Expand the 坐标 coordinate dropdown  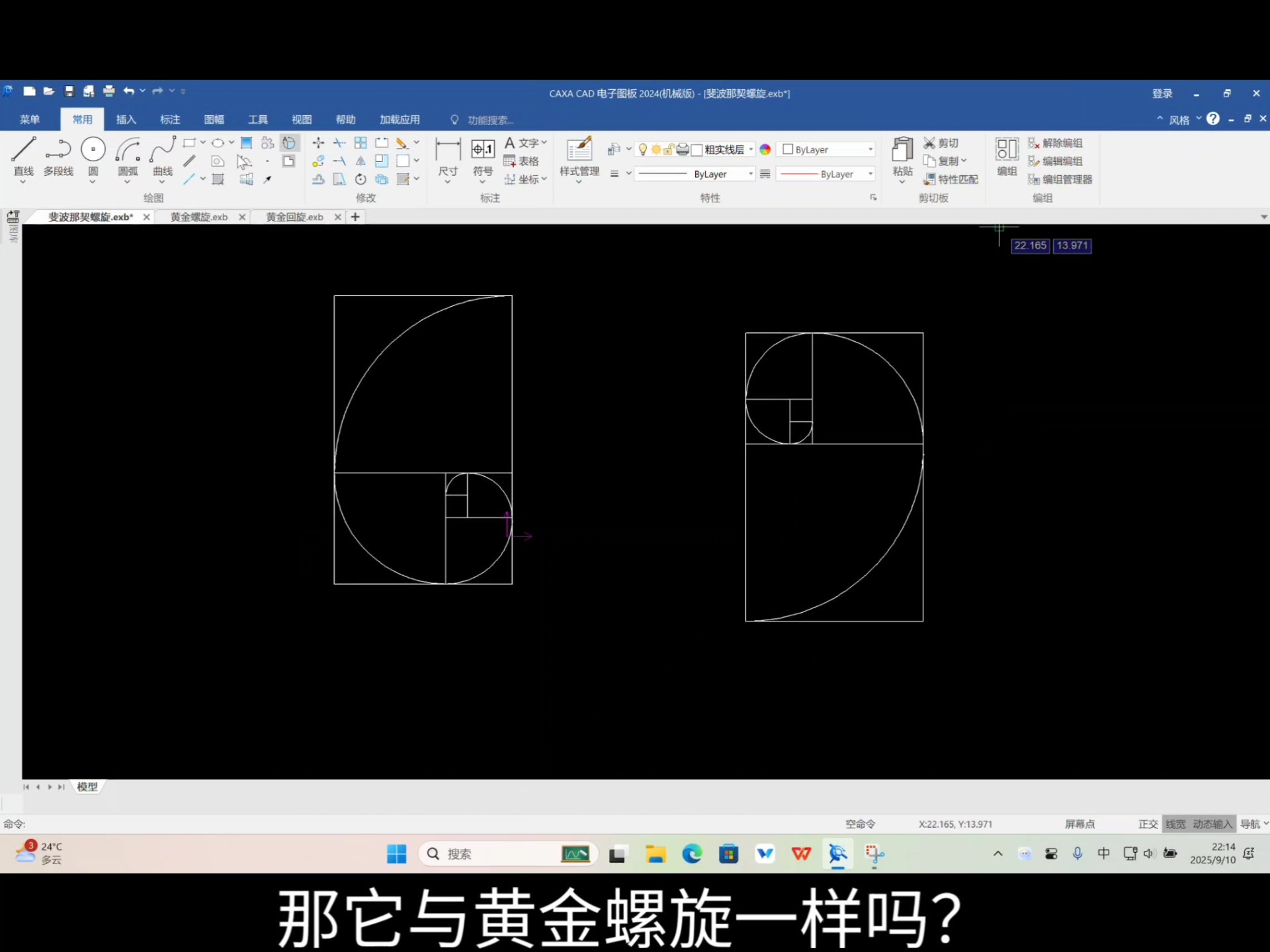click(x=544, y=179)
